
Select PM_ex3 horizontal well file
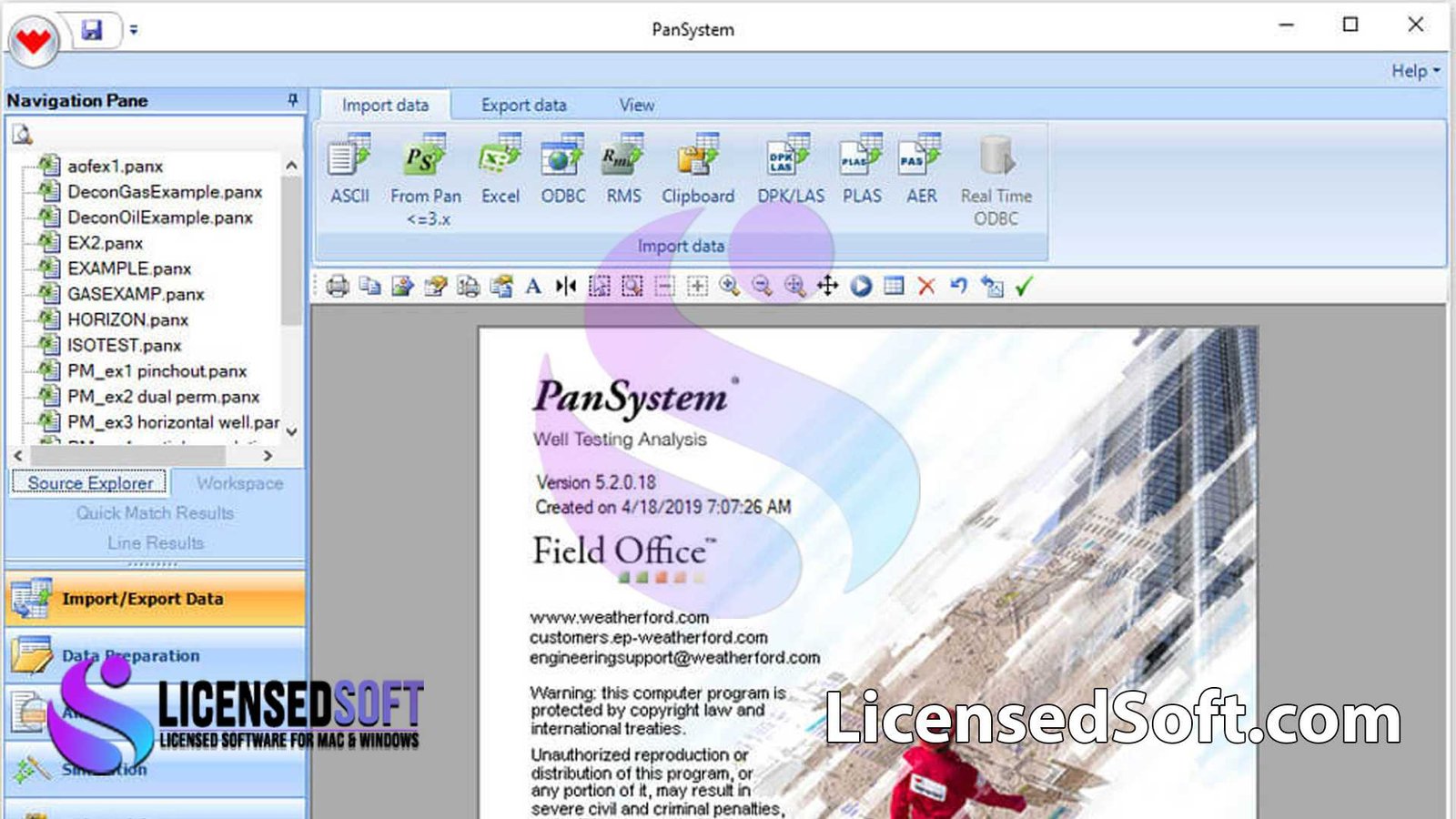pos(173,422)
